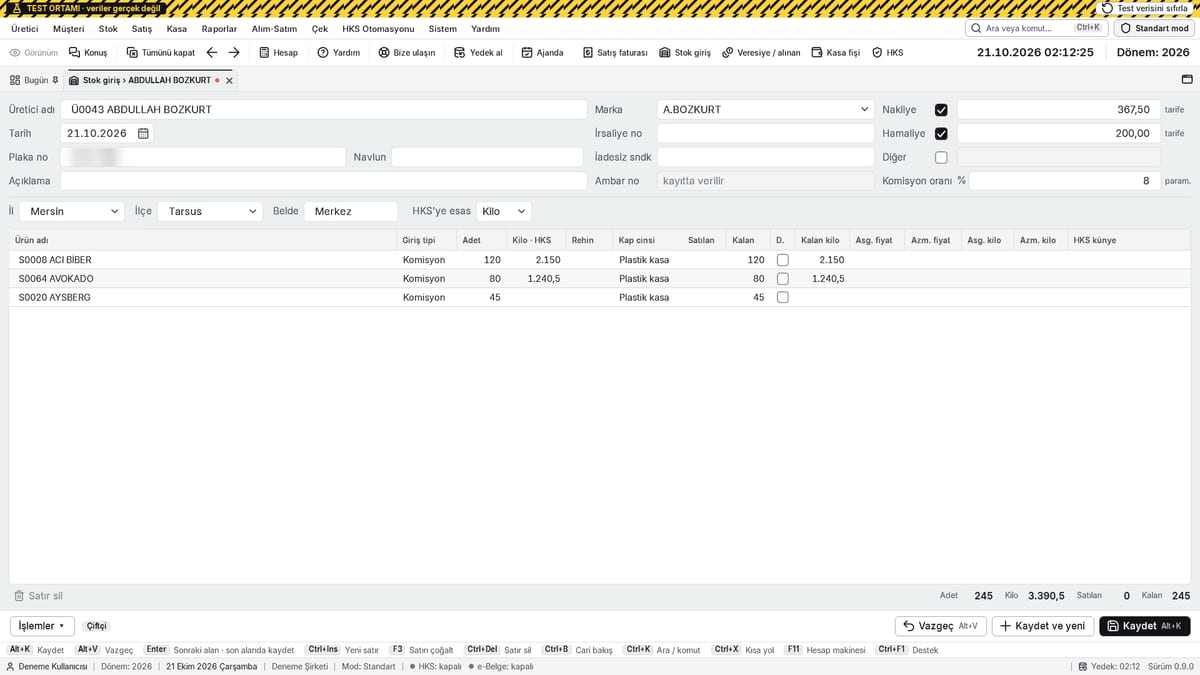Select the S0064 AVOKADO product cell
Image resolution: width=1200 pixels, height=675 pixels.
[204, 279]
